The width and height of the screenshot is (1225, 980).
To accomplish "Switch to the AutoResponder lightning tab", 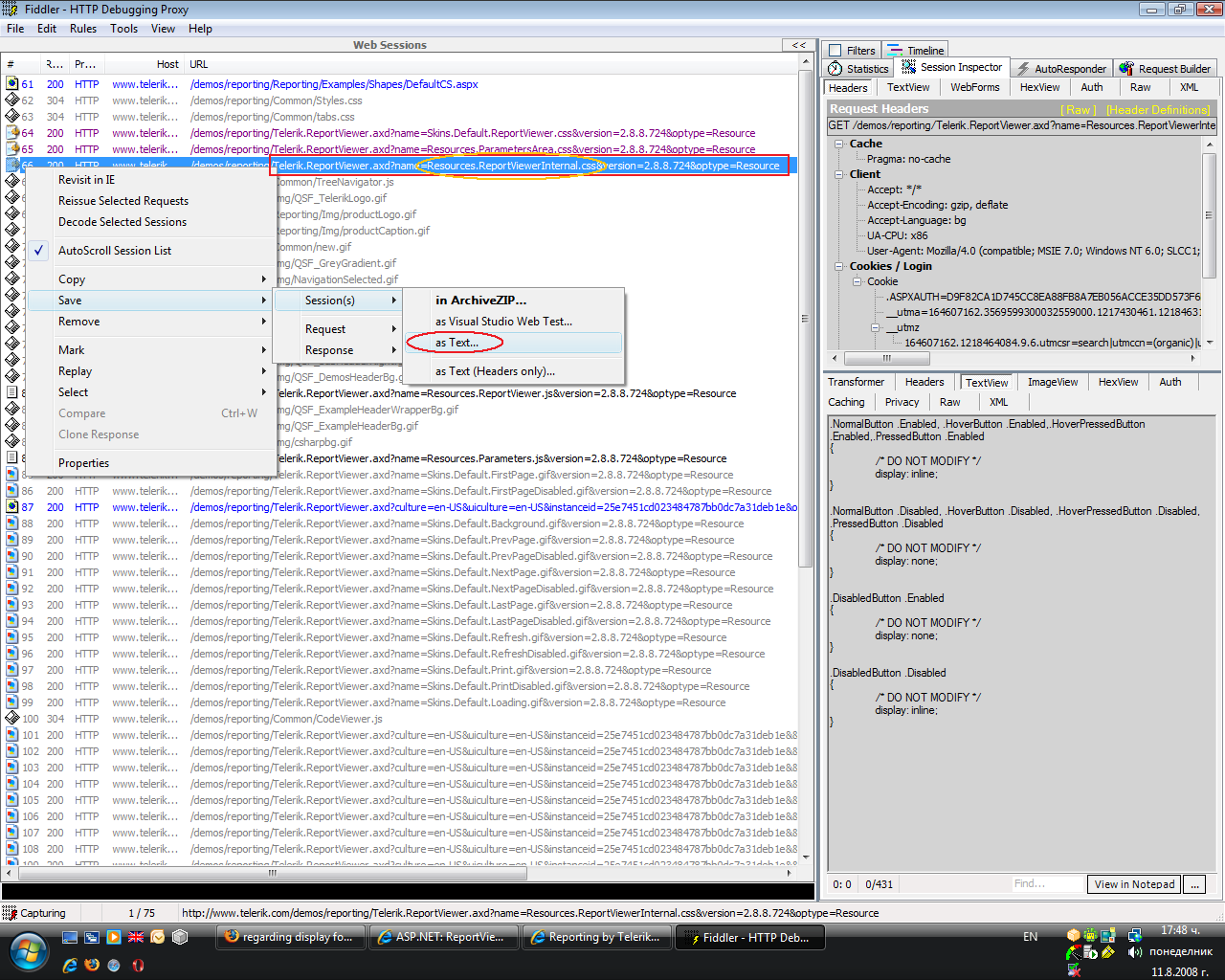I will tap(1061, 69).
